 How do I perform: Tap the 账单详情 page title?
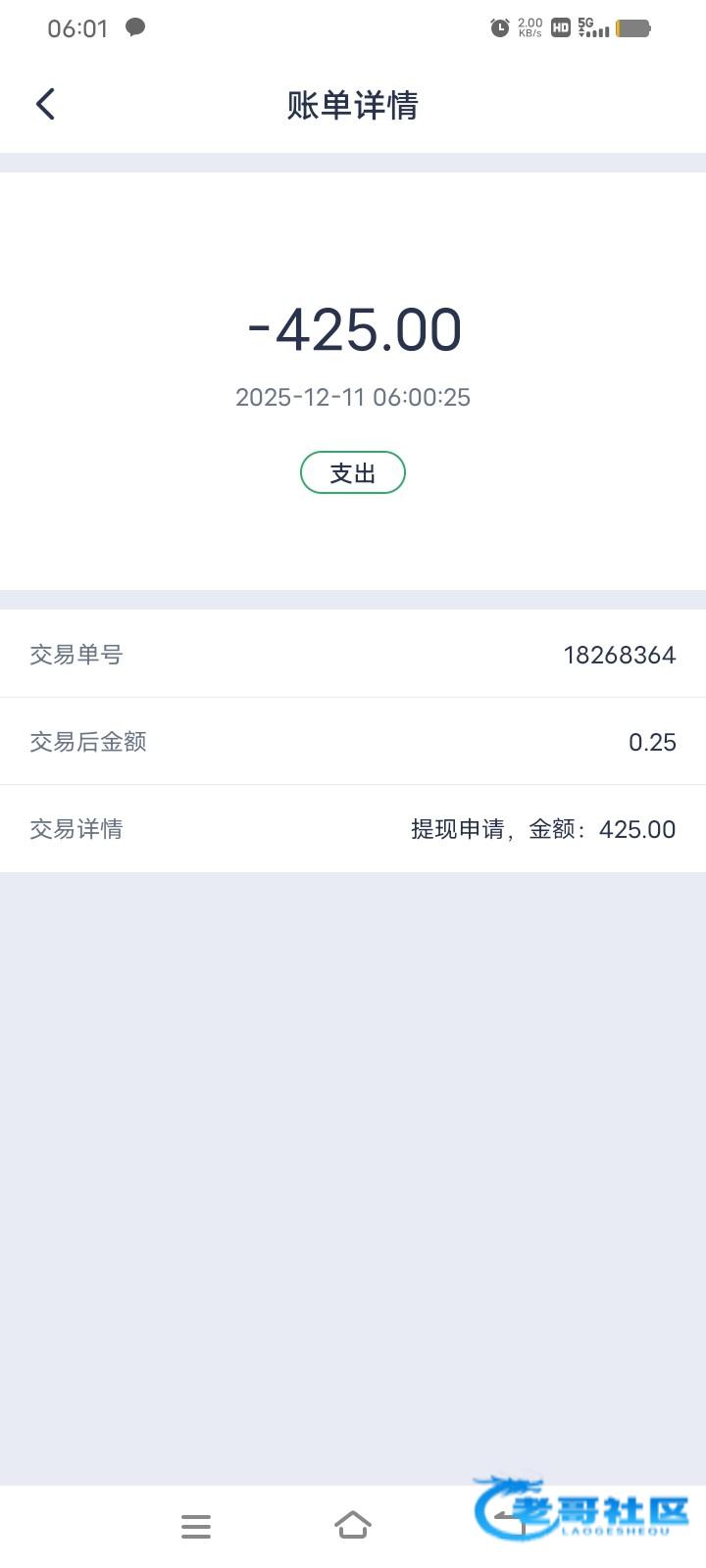point(353,105)
